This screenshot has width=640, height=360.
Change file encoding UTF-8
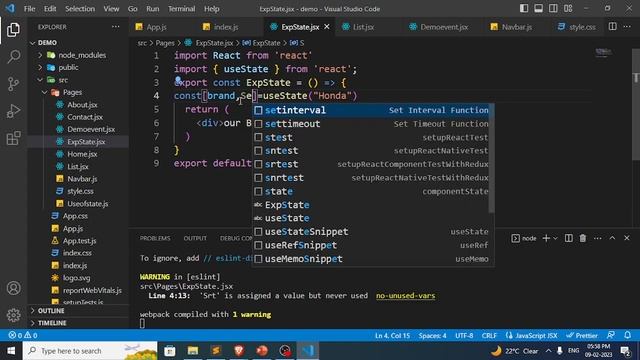[464, 336]
